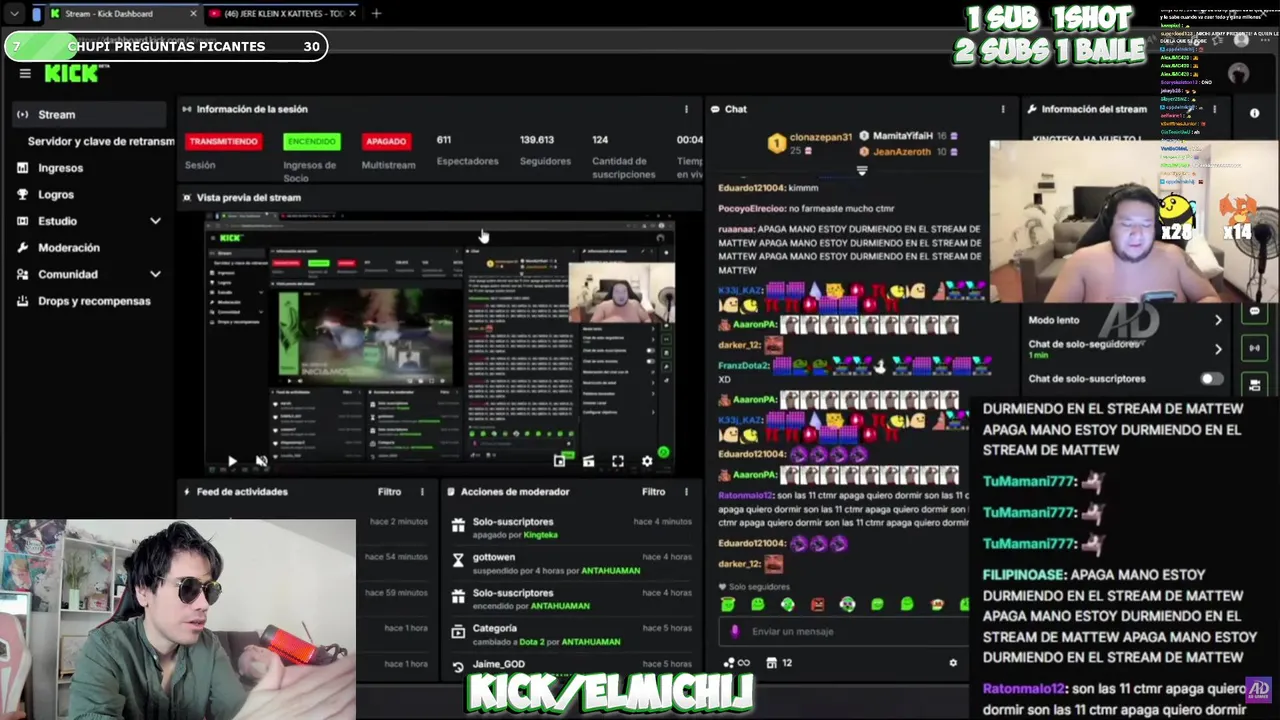The width and height of the screenshot is (1280, 720).
Task: Click the Información del stream header icon
Action: click(1030, 109)
